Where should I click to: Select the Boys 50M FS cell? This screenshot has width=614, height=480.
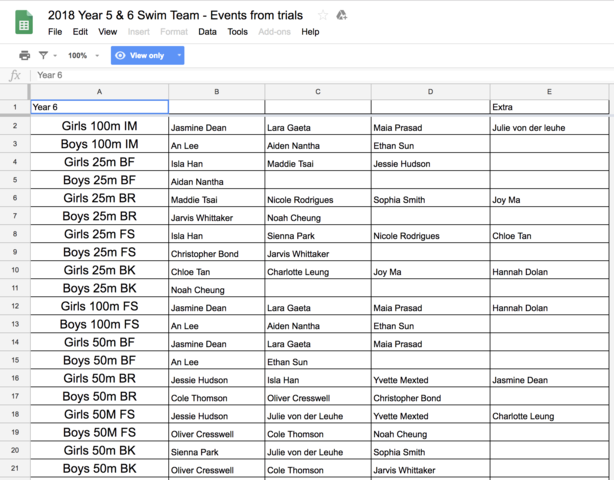[x=99, y=432]
